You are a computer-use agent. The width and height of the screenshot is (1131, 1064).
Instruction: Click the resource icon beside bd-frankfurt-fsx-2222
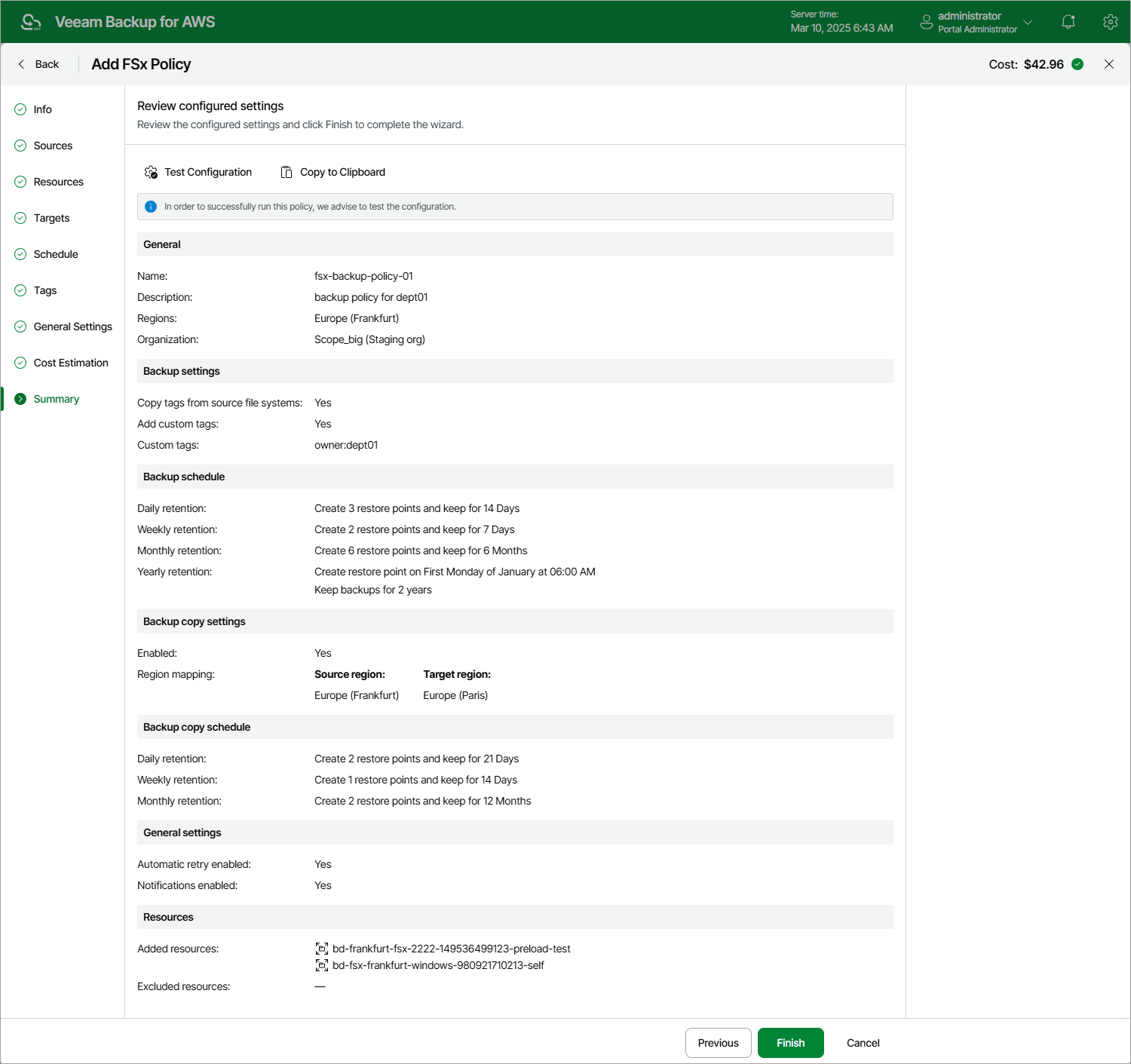point(321,949)
